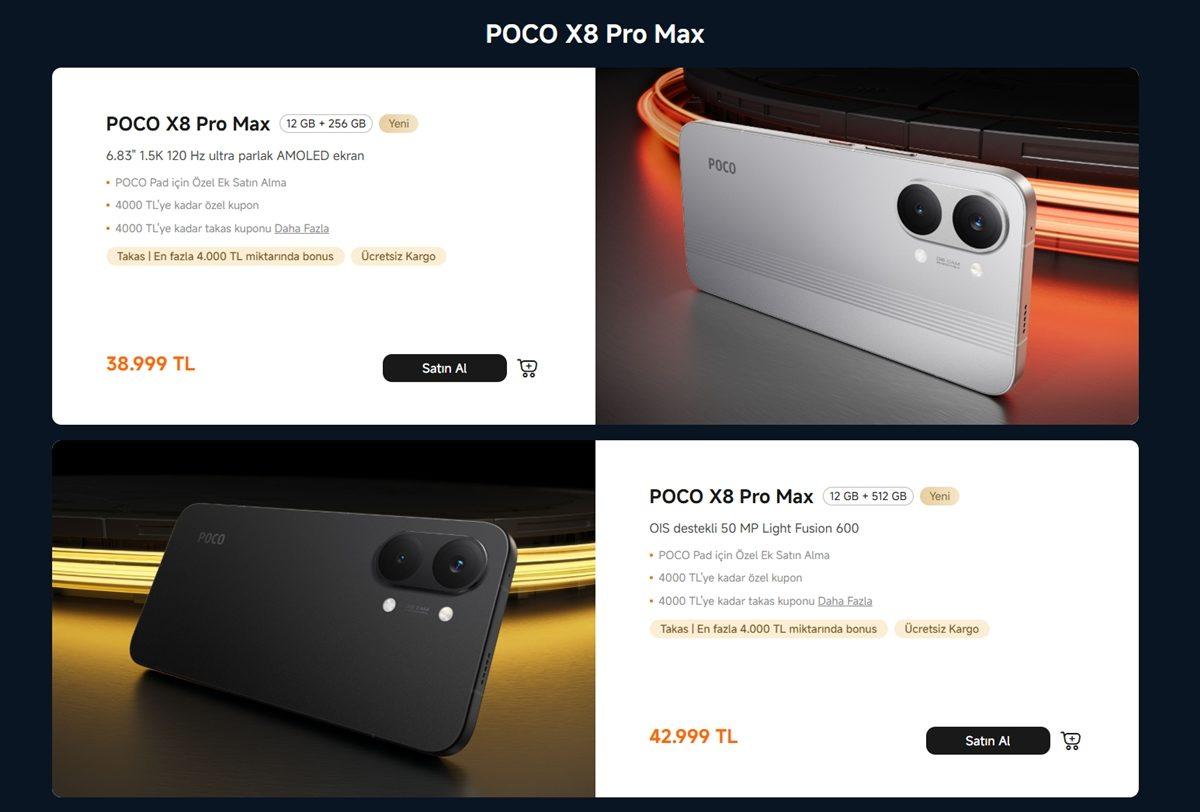Click the Yeni tag beside the 256 GB model
Image resolution: width=1200 pixels, height=812 pixels.
pos(398,124)
